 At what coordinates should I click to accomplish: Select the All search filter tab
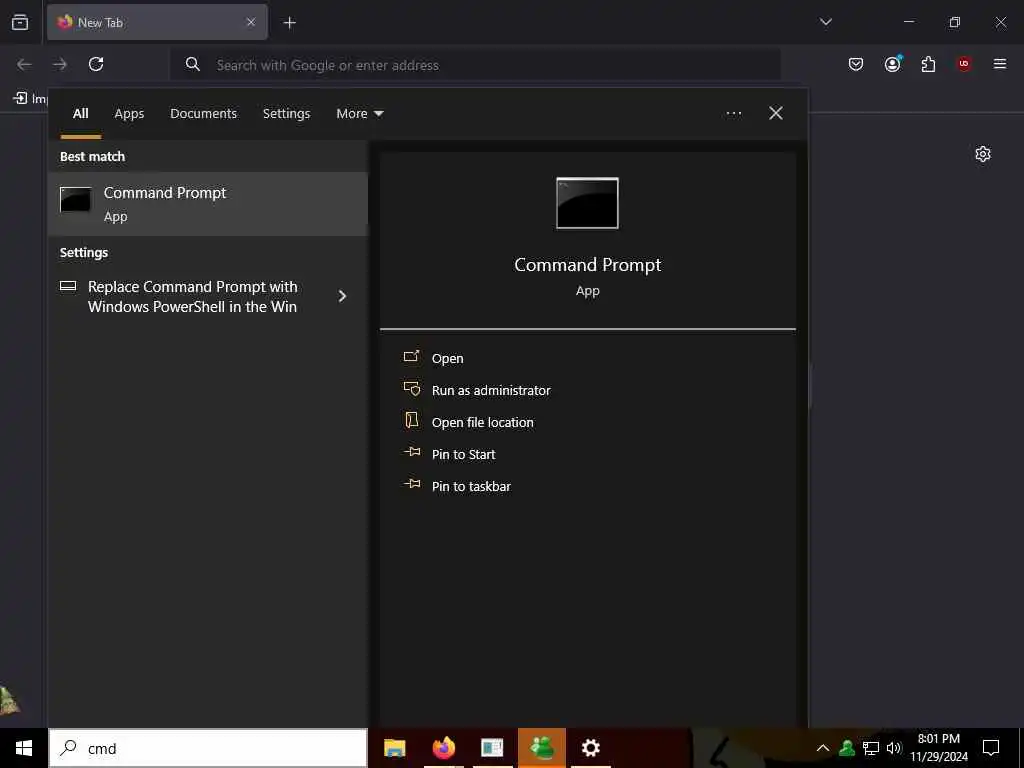point(80,114)
